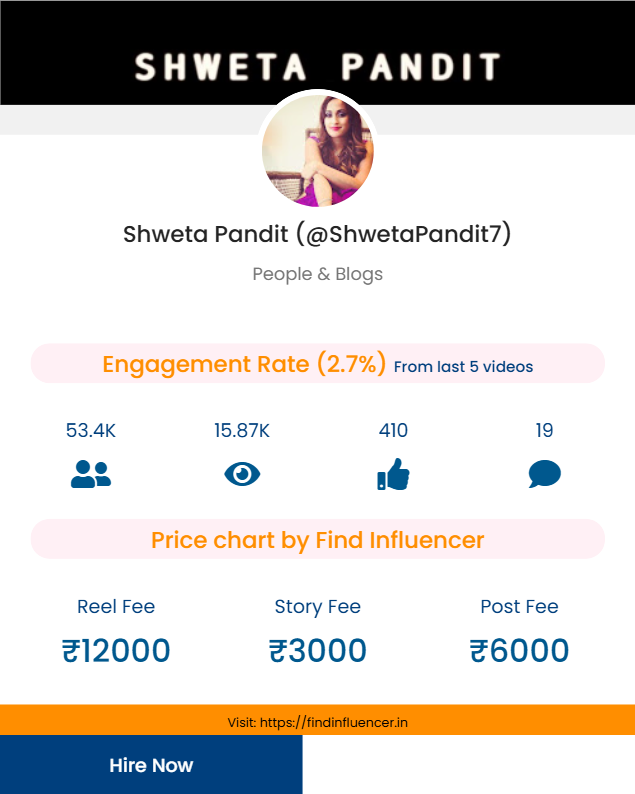This screenshot has width=635, height=794.
Task: Select the Story Fee label
Action: click(x=318, y=607)
